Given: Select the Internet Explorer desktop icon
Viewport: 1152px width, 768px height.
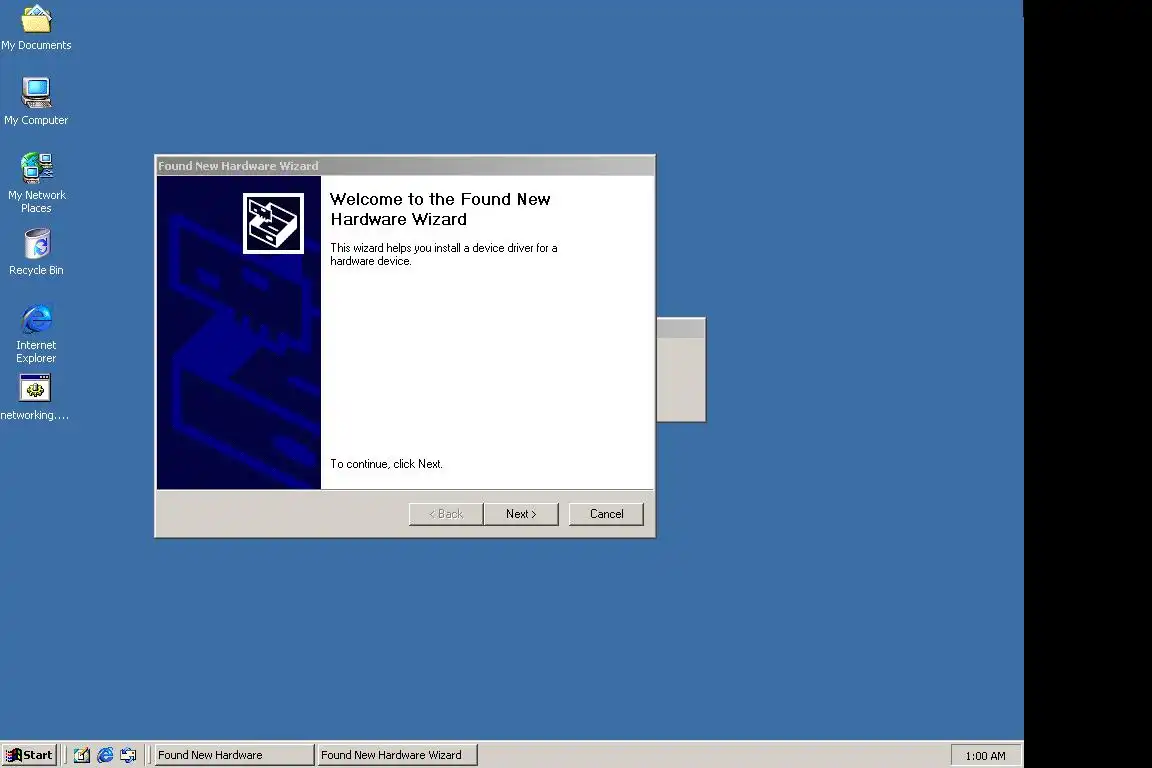Looking at the screenshot, I should click(x=36, y=333).
